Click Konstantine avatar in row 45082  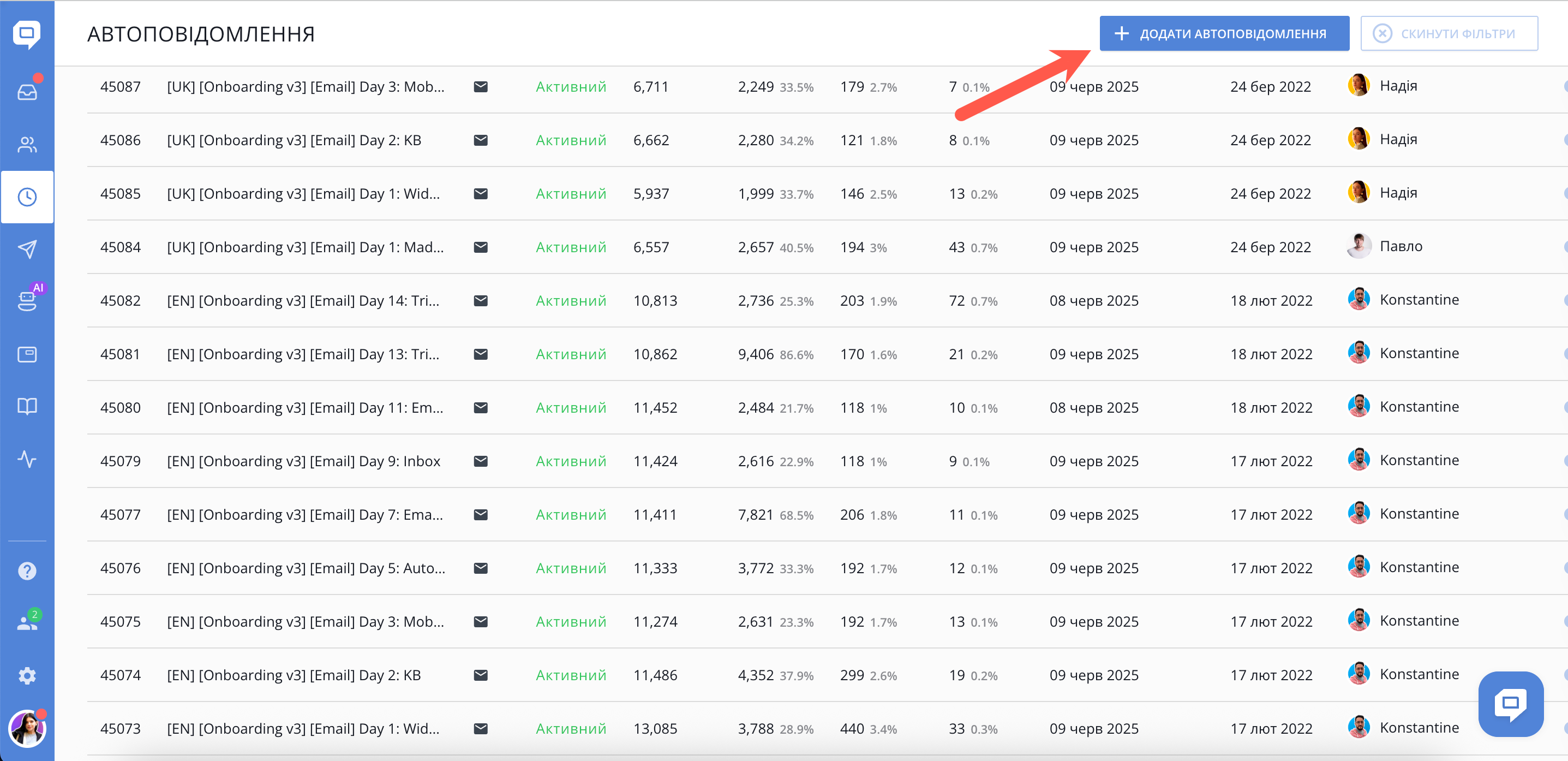pos(1358,299)
